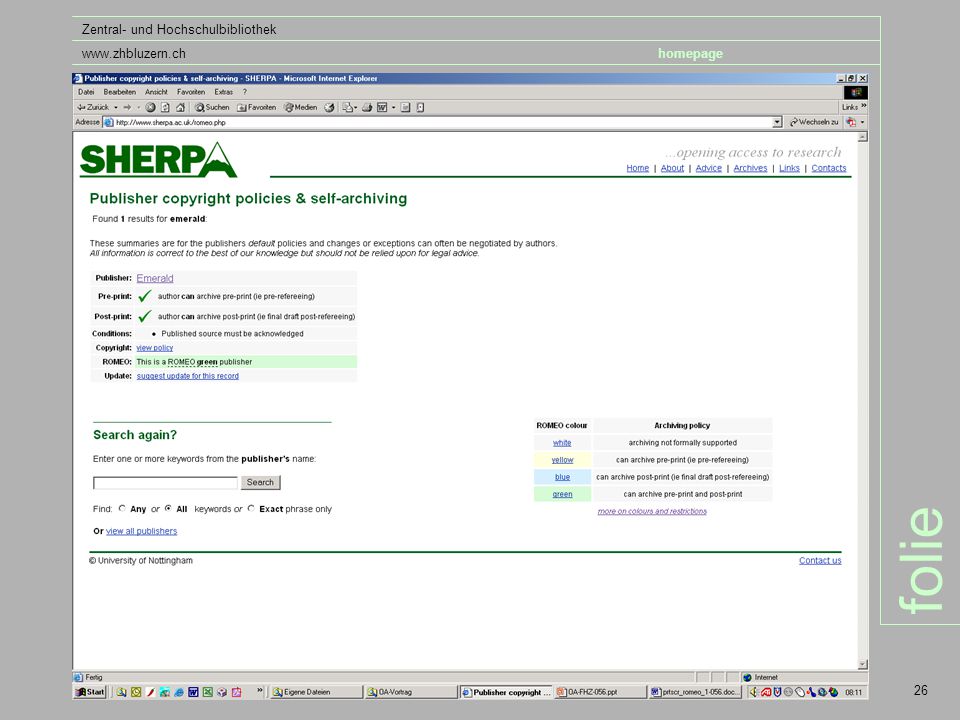Image resolution: width=960 pixels, height=720 pixels.
Task: Open the Contacts navigation link
Action: click(x=829, y=168)
